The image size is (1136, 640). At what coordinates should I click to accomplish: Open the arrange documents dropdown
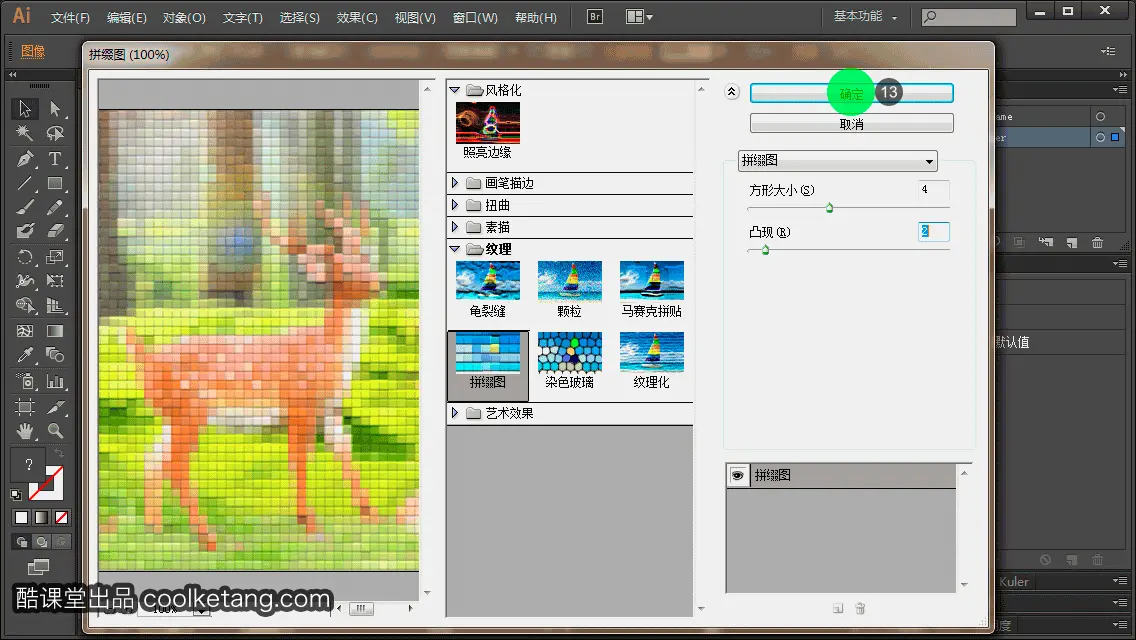(639, 17)
